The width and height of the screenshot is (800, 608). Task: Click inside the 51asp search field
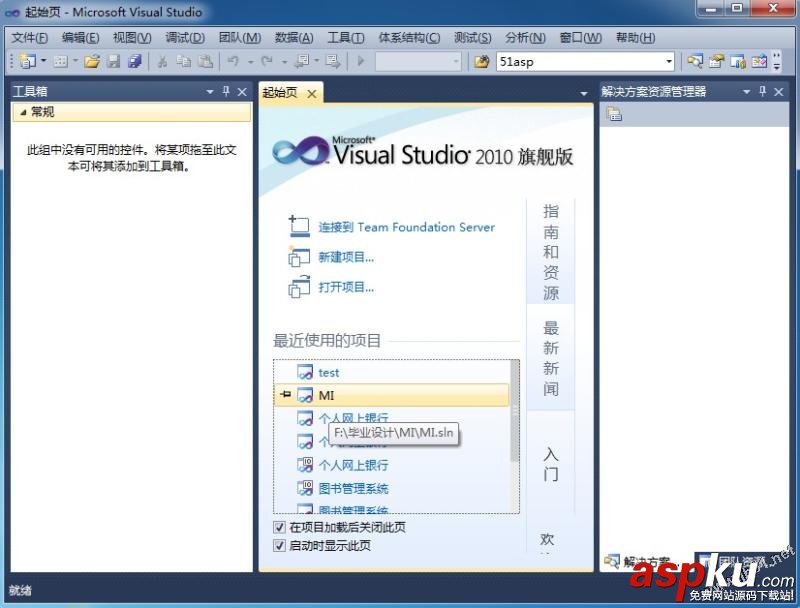pyautogui.click(x=579, y=62)
